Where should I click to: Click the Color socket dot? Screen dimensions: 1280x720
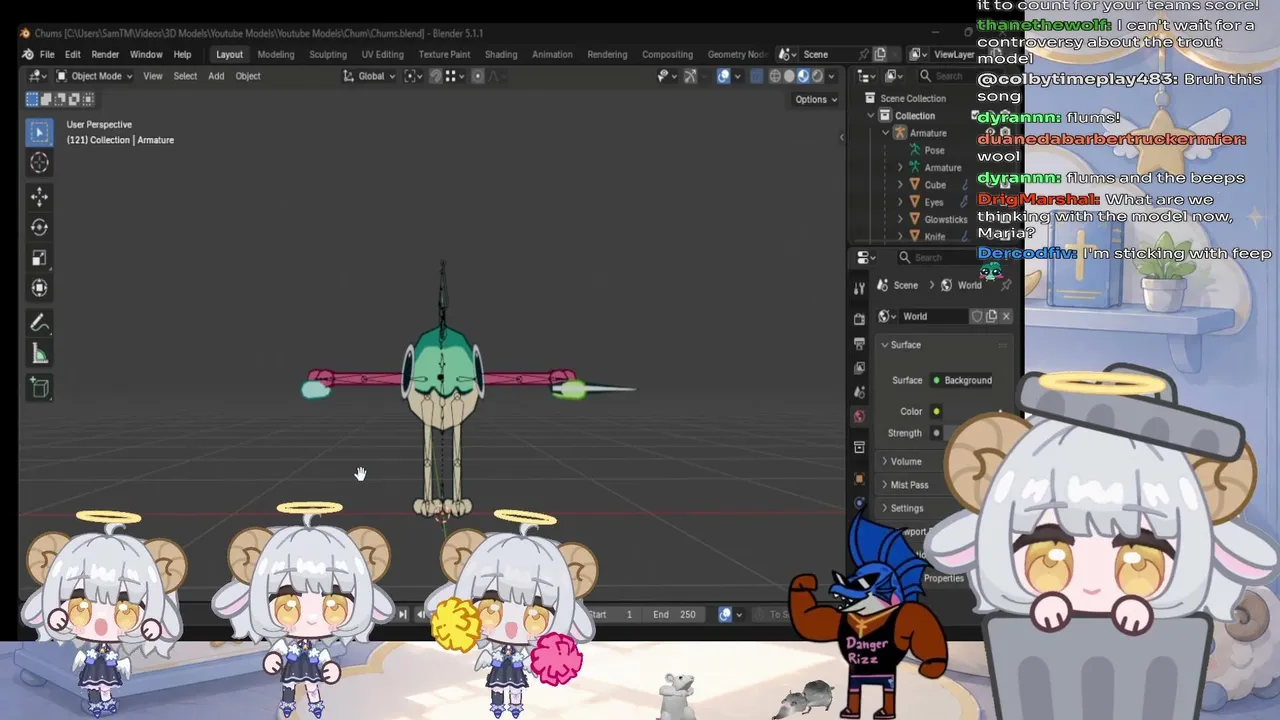pyautogui.click(x=936, y=411)
